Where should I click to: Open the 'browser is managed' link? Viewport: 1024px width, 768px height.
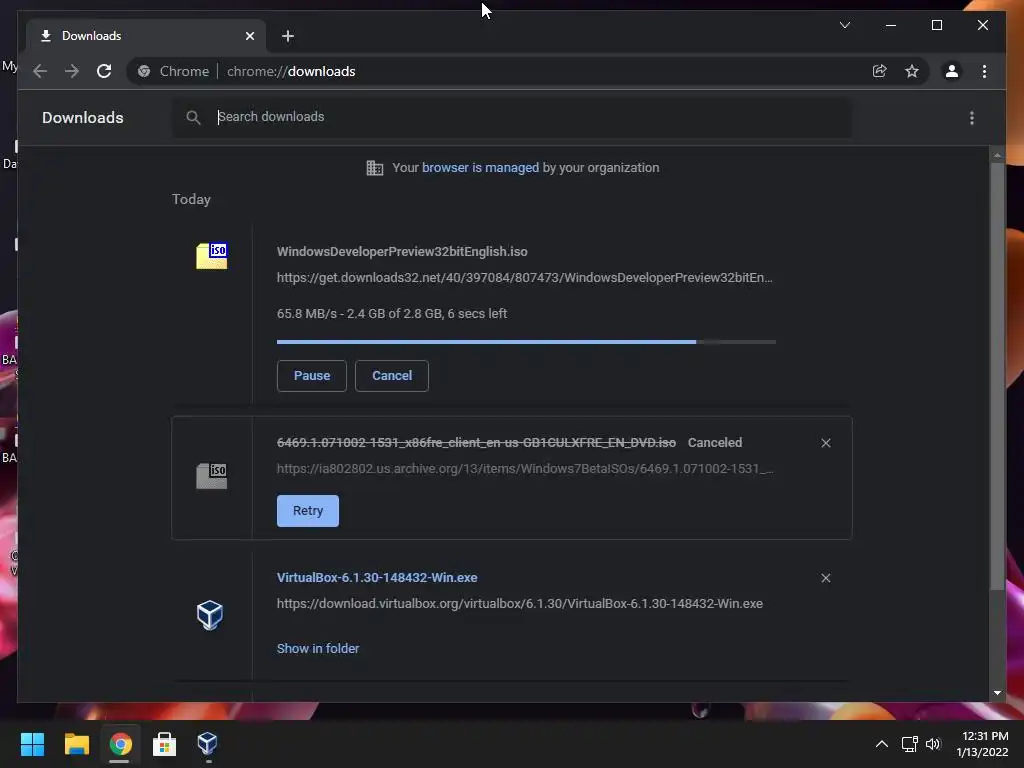click(x=480, y=168)
